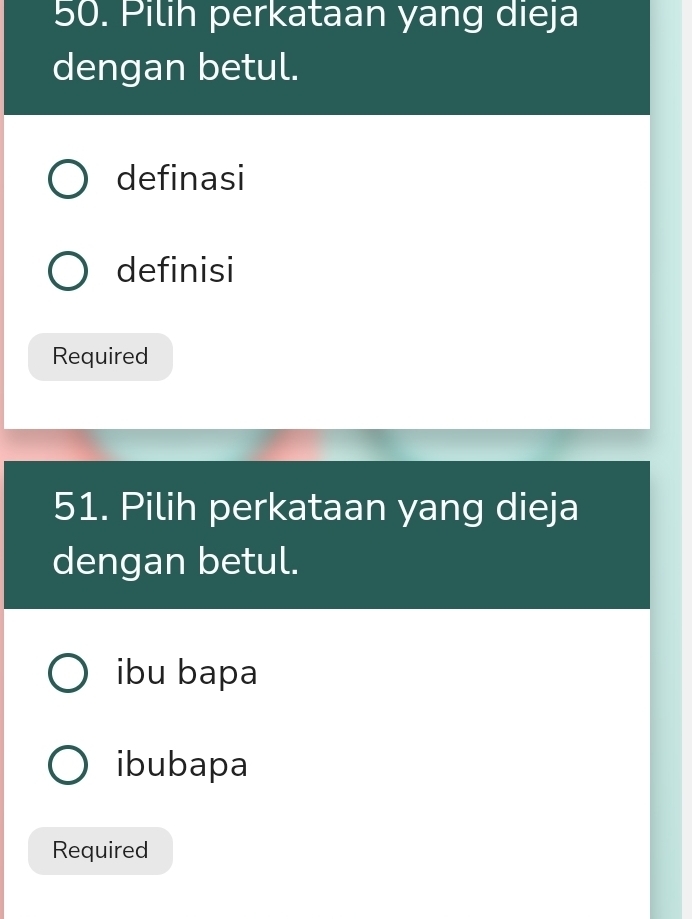692x919 pixels.
Task: Click the "ibubapa" answer label text
Action: pos(182,765)
